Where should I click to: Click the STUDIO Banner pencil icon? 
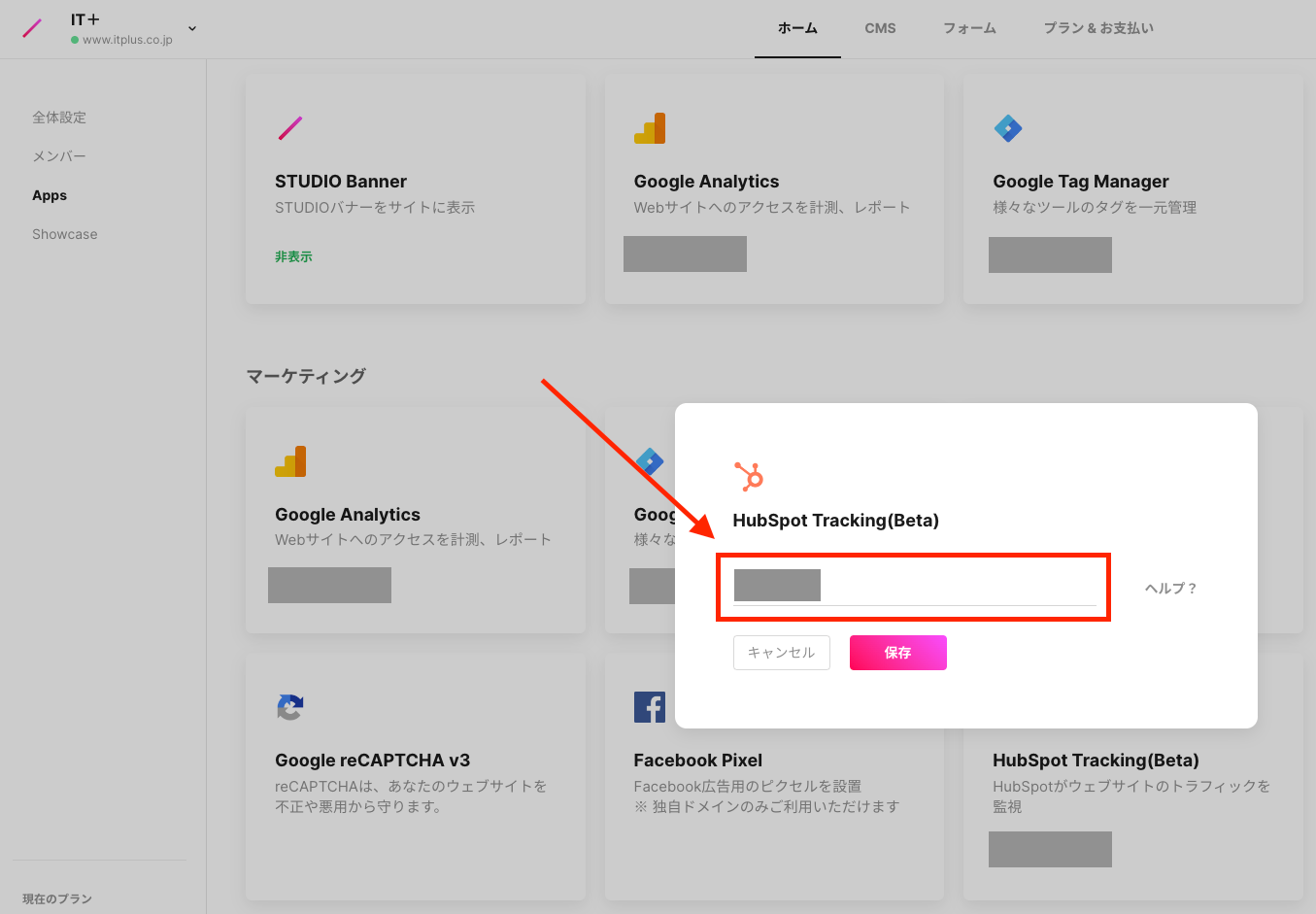coord(290,127)
